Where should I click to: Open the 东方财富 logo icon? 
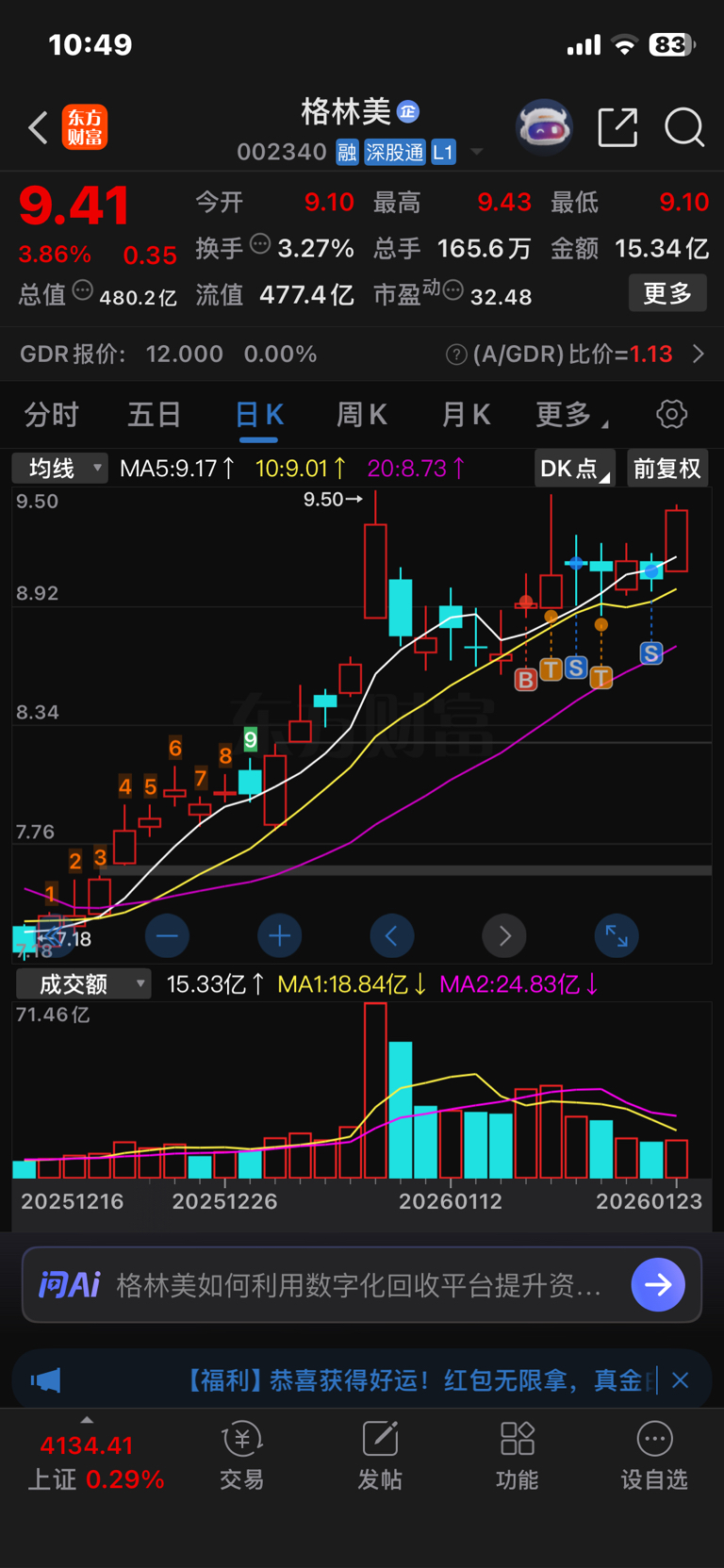85,127
